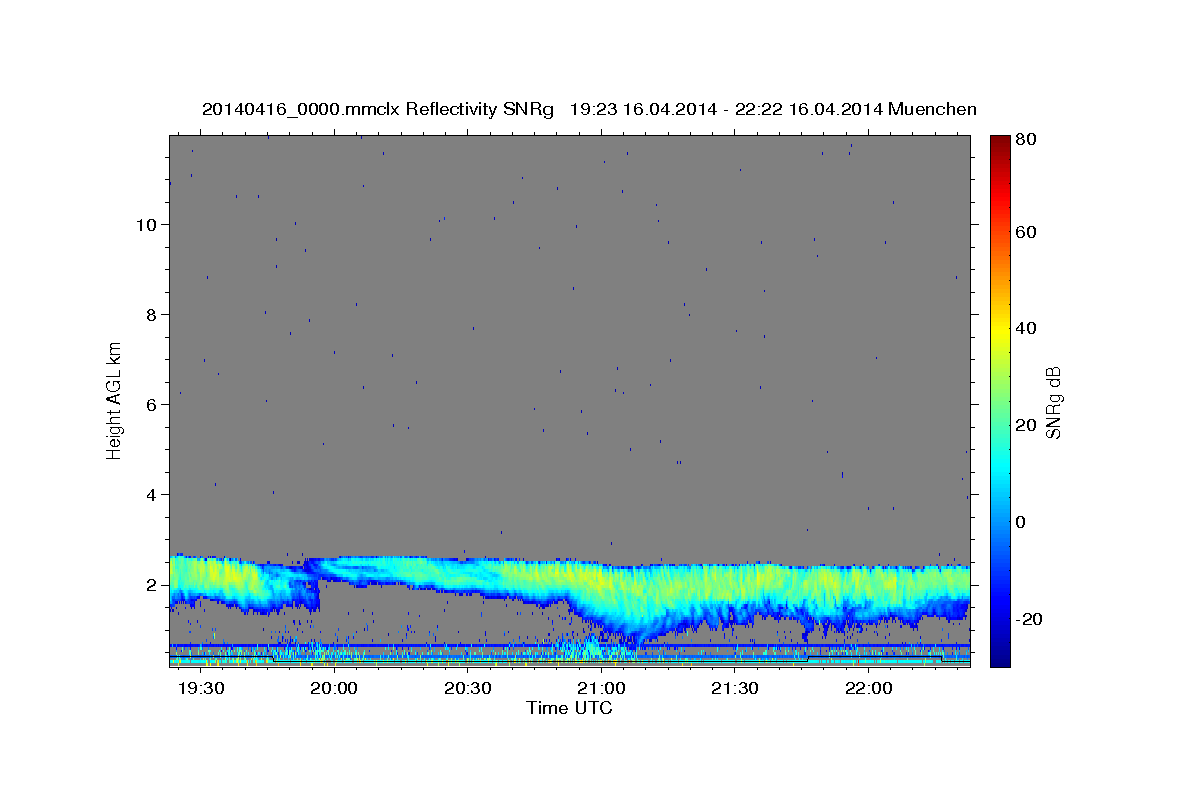
Task: Click the 'Time UTC' axis label
Action: [x=569, y=708]
